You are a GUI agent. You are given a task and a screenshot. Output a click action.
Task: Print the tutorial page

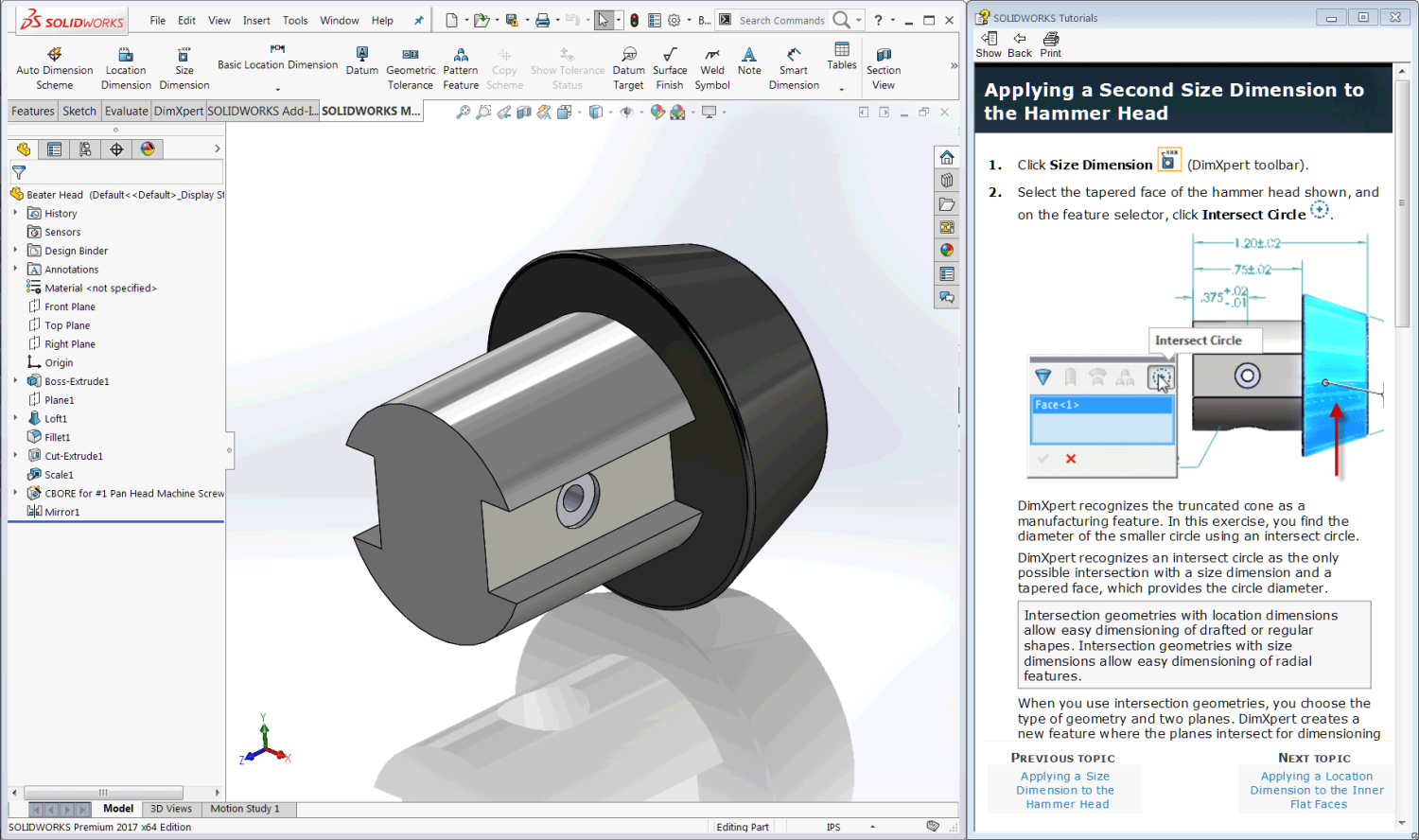click(x=1050, y=44)
